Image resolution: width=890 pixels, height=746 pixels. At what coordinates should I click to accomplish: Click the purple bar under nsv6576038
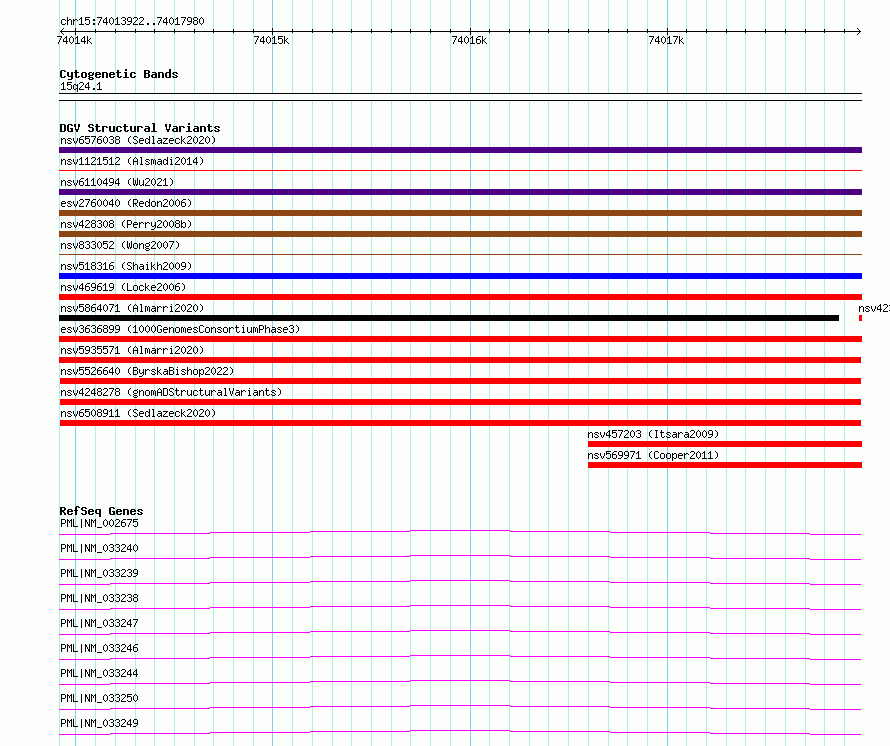coord(460,150)
